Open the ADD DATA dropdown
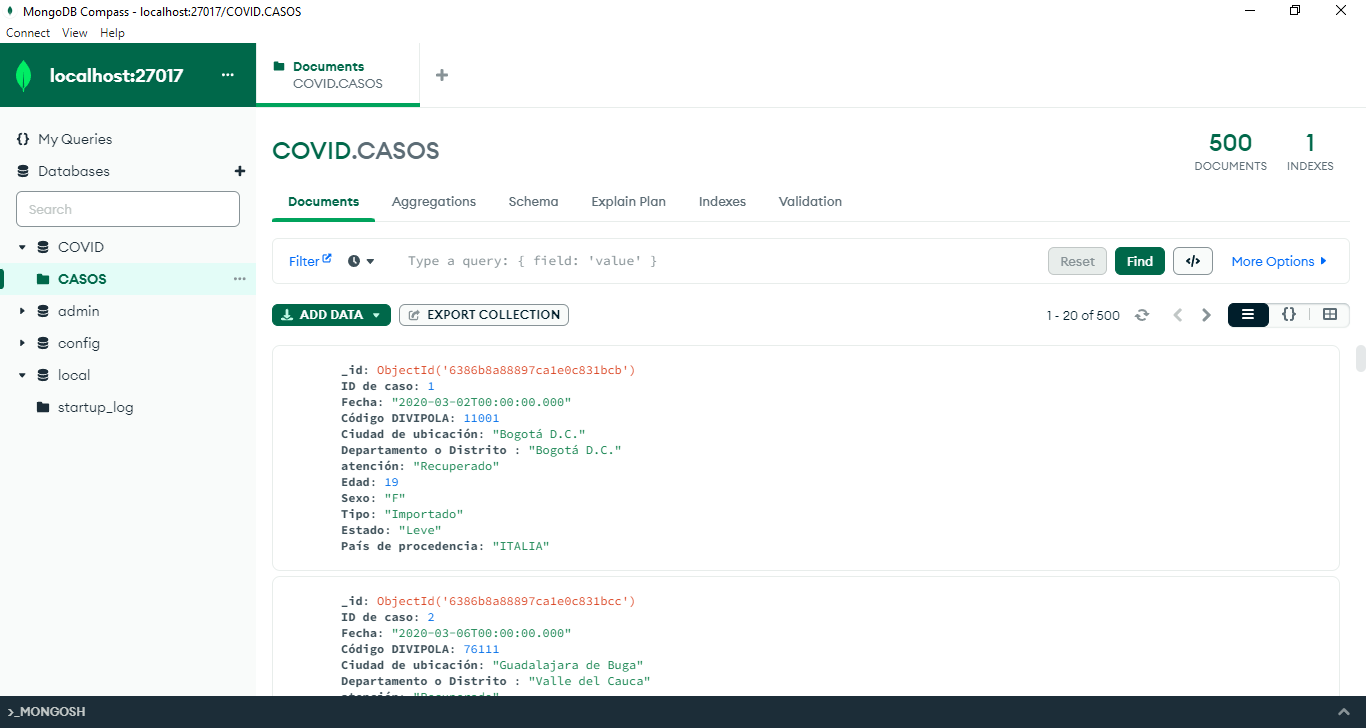Viewport: 1366px width, 728px height. pos(331,314)
